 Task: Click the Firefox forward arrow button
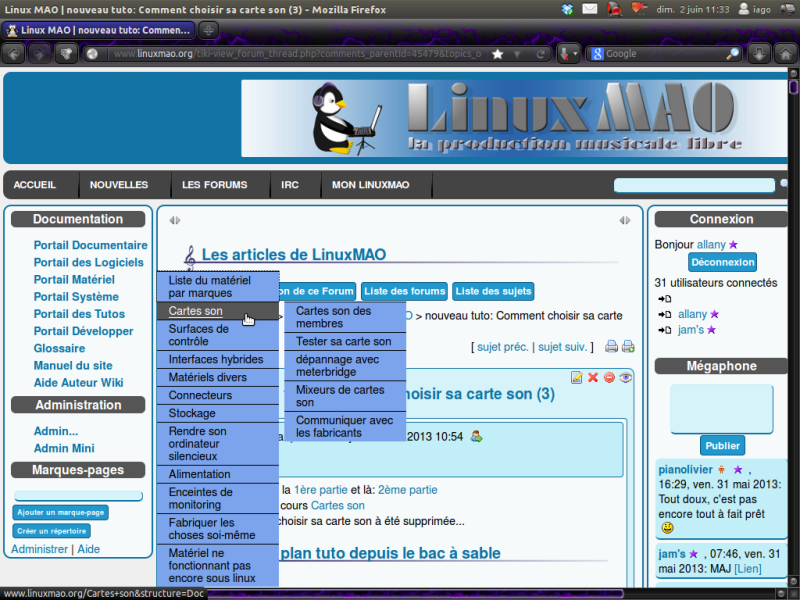click(x=39, y=54)
